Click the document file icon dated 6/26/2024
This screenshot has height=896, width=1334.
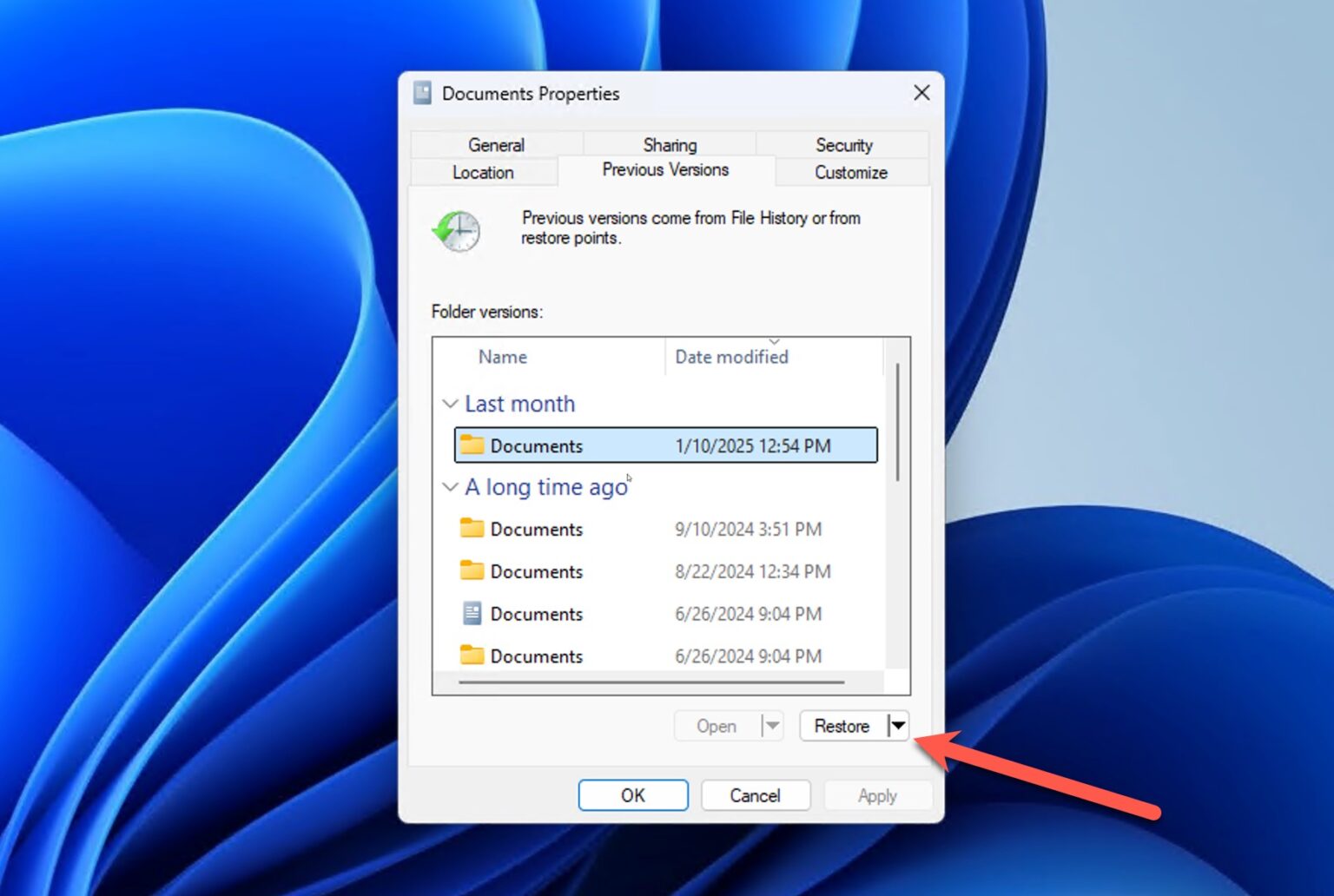(472, 614)
